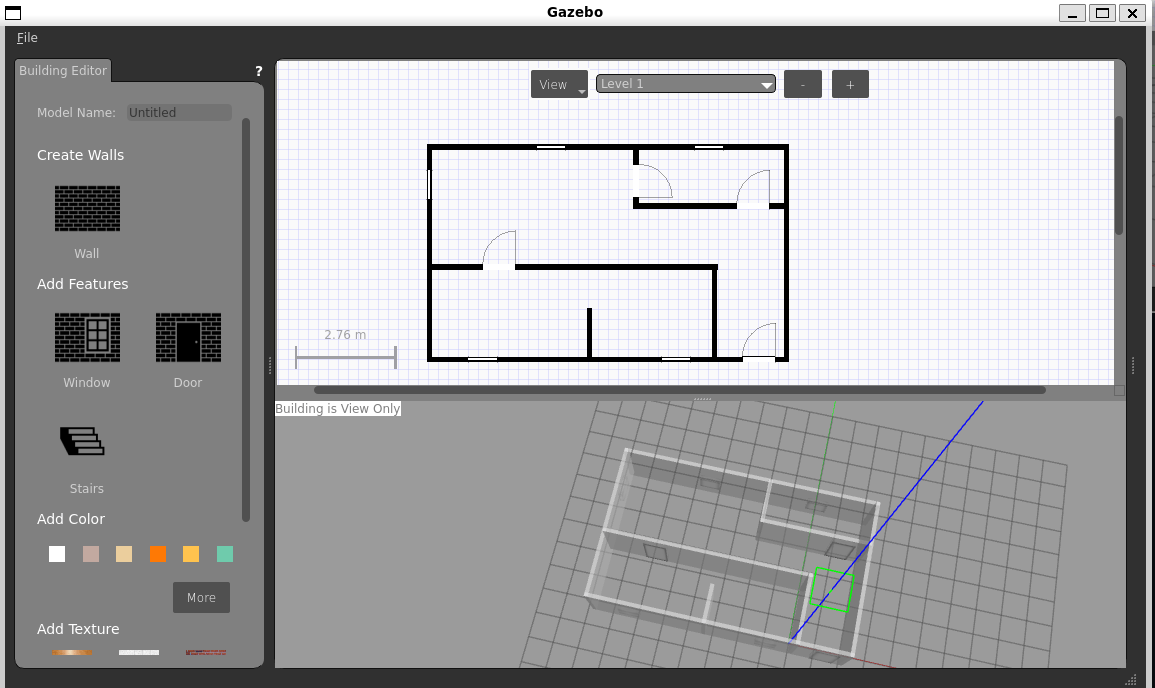This screenshot has height=688, width=1155.
Task: Click the help question mark icon
Action: [x=259, y=71]
